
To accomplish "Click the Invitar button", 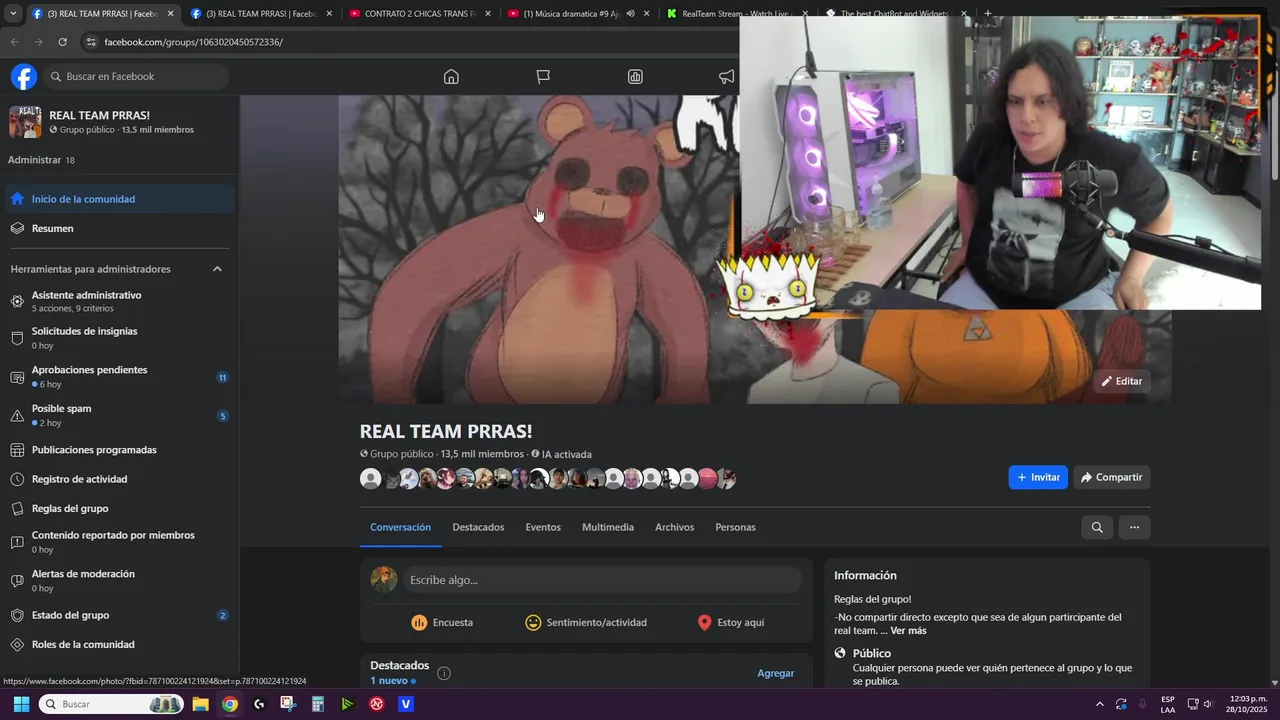I will click(1038, 477).
